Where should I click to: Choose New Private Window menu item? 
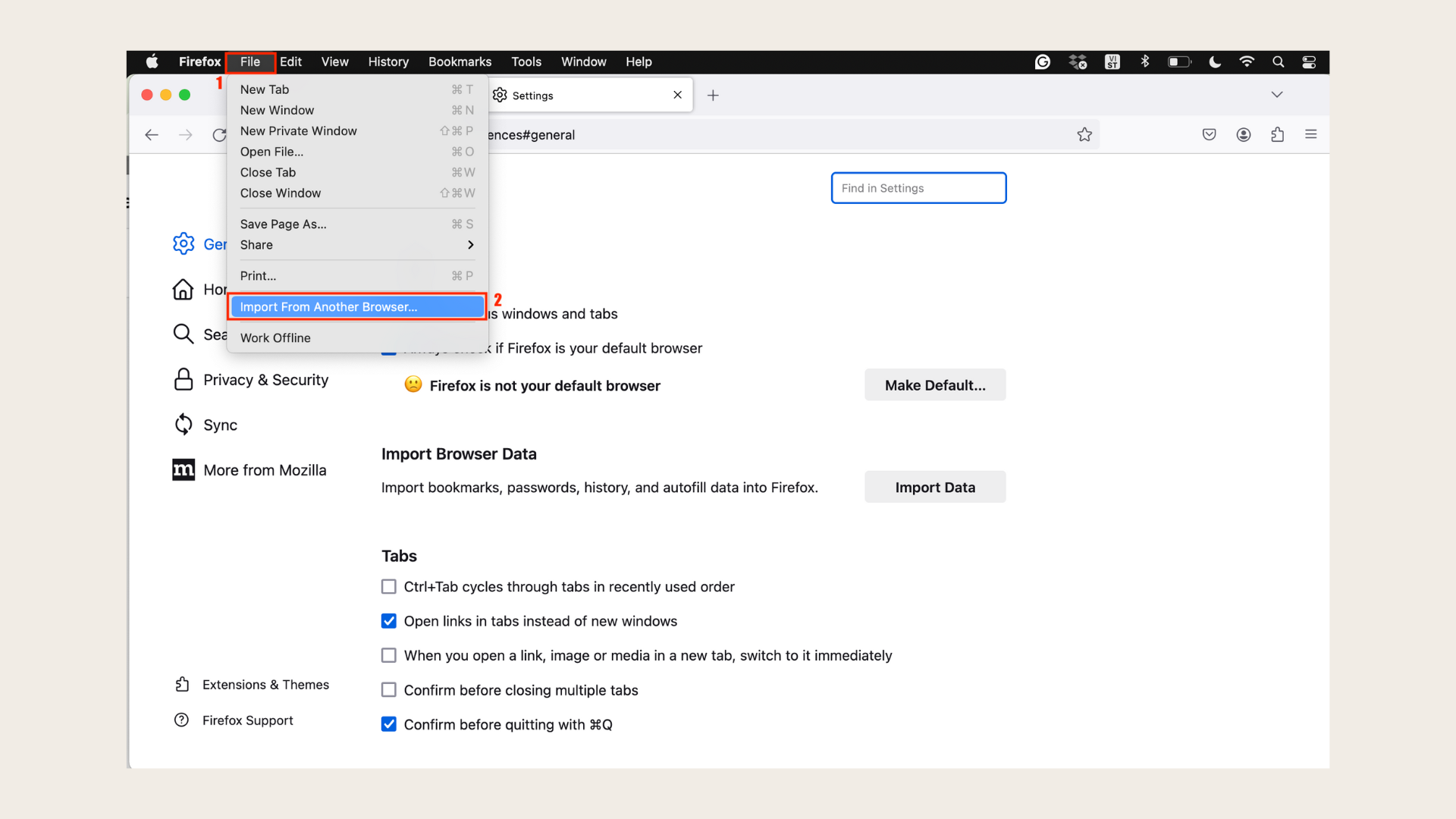[x=357, y=131]
